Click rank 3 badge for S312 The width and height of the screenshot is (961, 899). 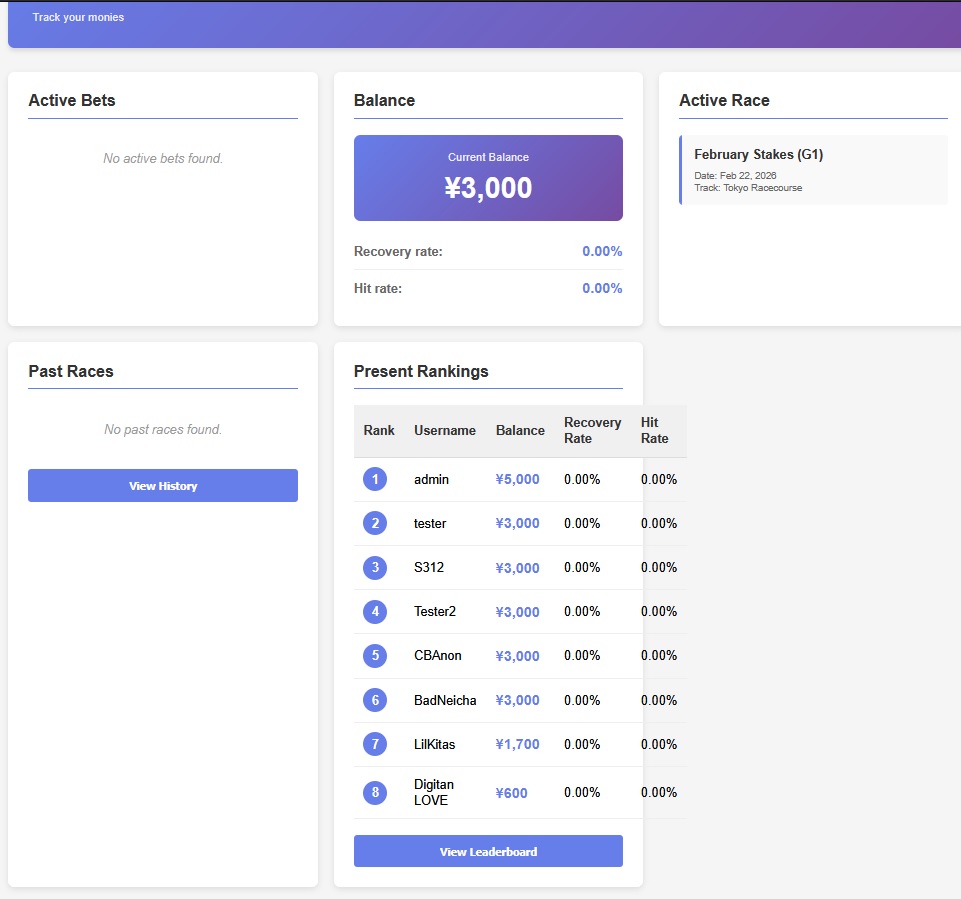[375, 567]
